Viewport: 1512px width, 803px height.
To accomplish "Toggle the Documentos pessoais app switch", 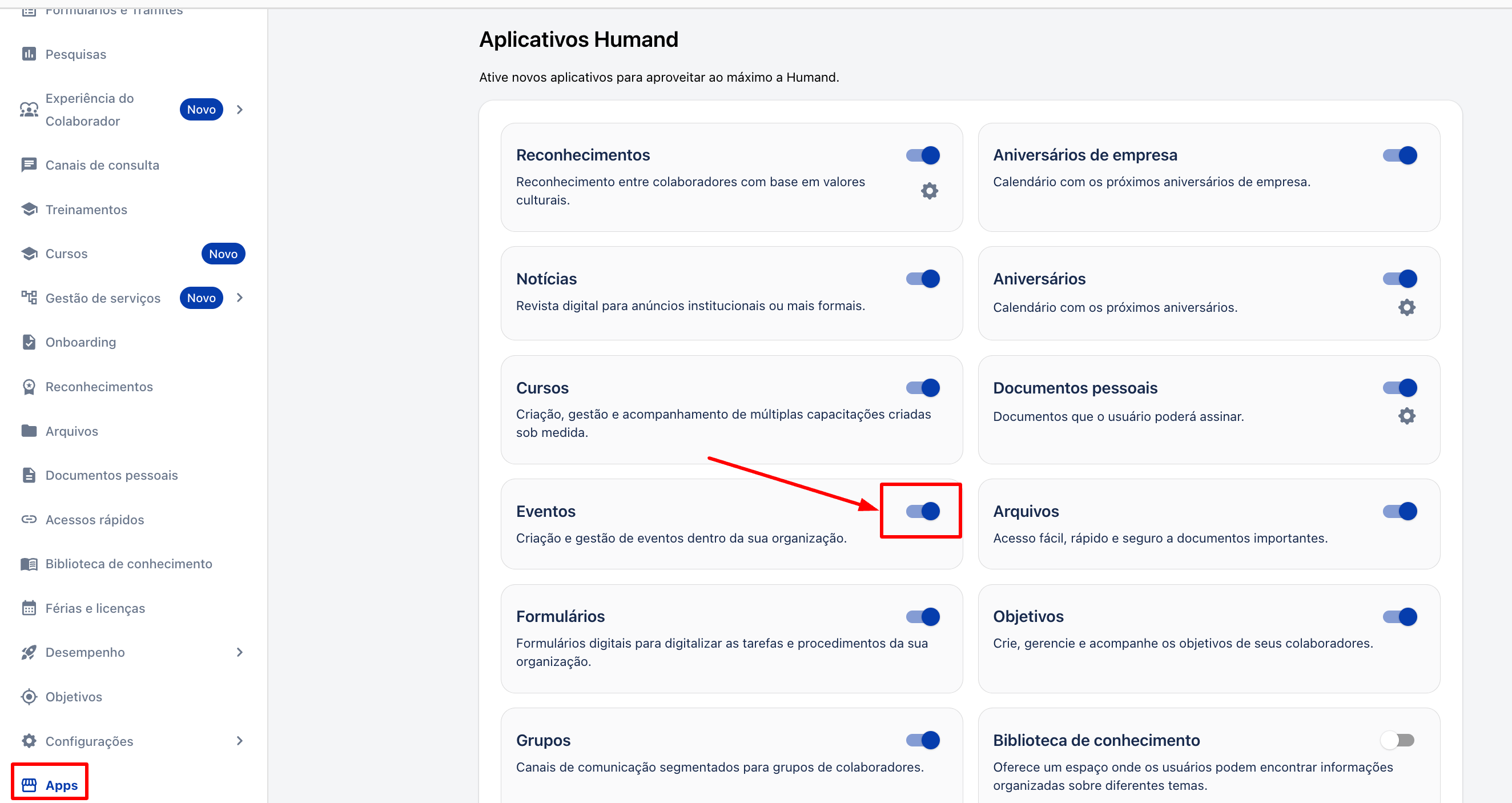I will tap(1400, 388).
